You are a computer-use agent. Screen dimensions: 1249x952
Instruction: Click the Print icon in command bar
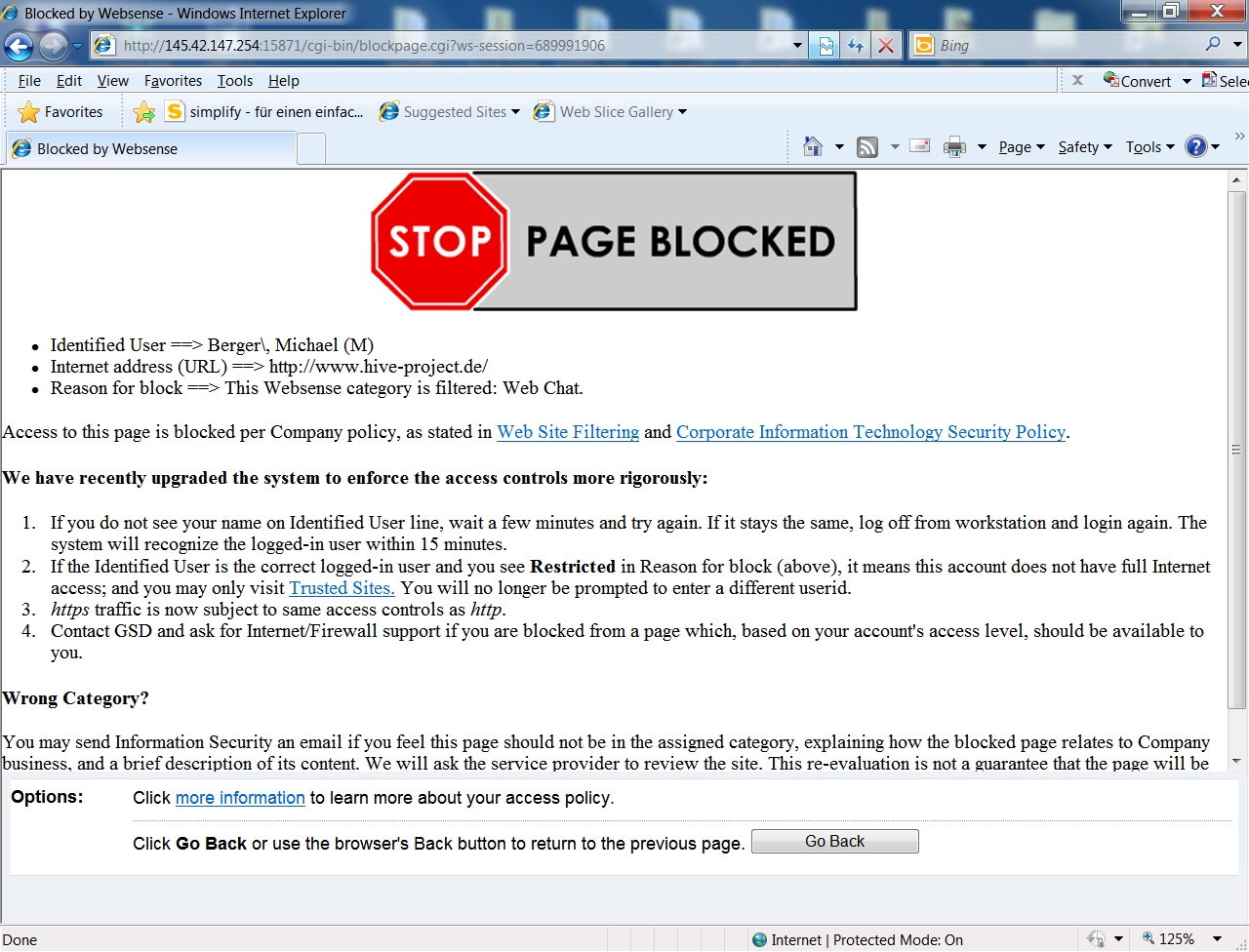click(954, 147)
